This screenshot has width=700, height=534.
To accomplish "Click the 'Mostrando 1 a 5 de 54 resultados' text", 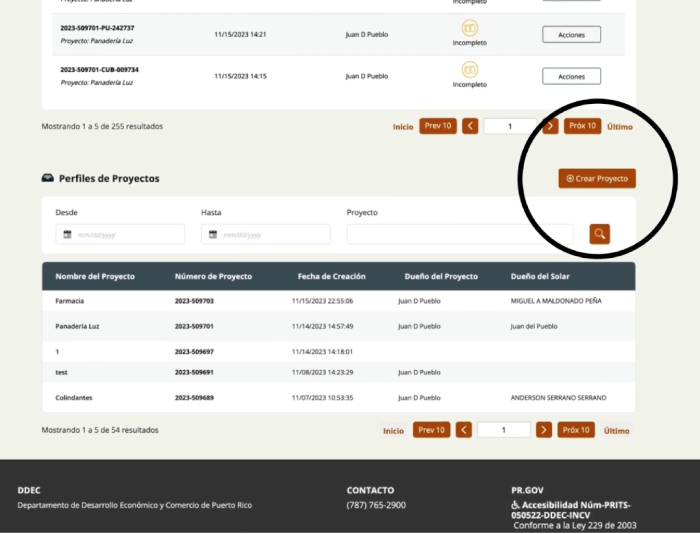I will pos(100,430).
